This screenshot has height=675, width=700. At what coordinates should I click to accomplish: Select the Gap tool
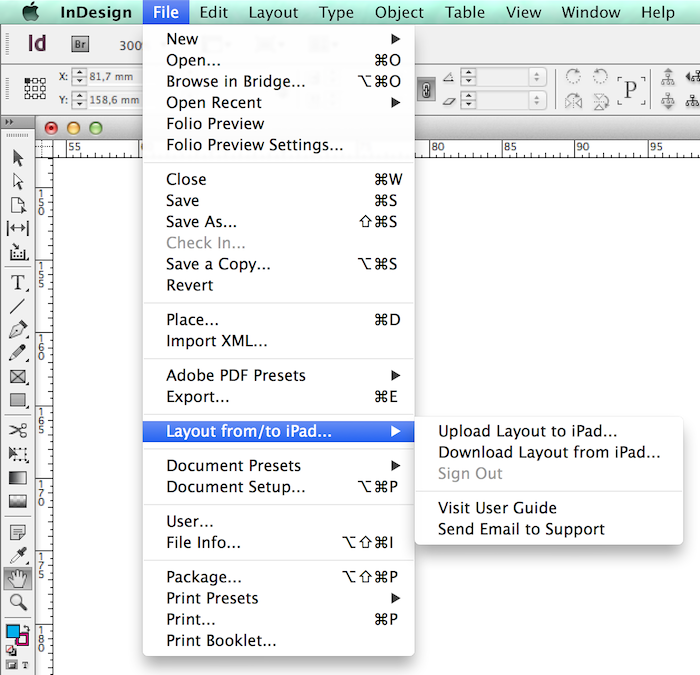click(x=18, y=228)
